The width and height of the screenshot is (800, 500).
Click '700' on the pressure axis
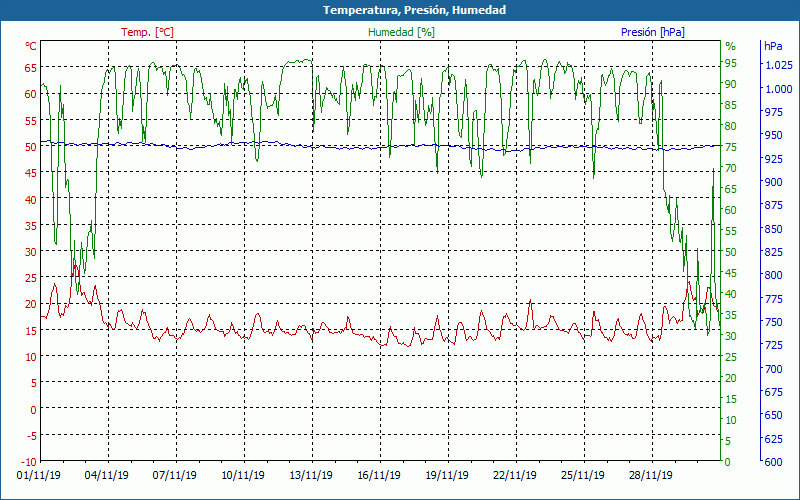tap(774, 368)
